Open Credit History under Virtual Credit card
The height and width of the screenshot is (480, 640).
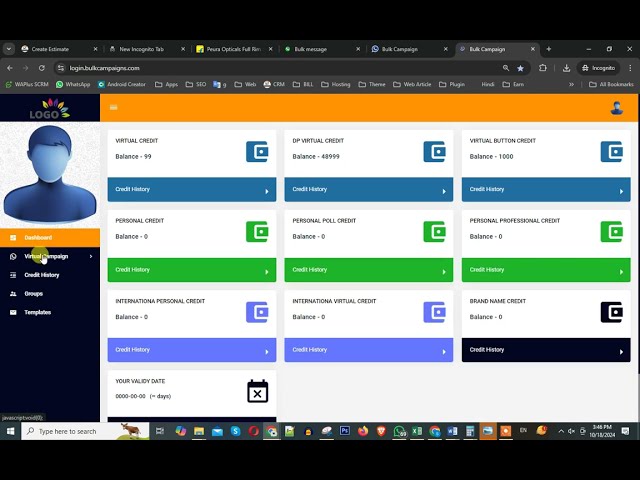click(x=191, y=189)
